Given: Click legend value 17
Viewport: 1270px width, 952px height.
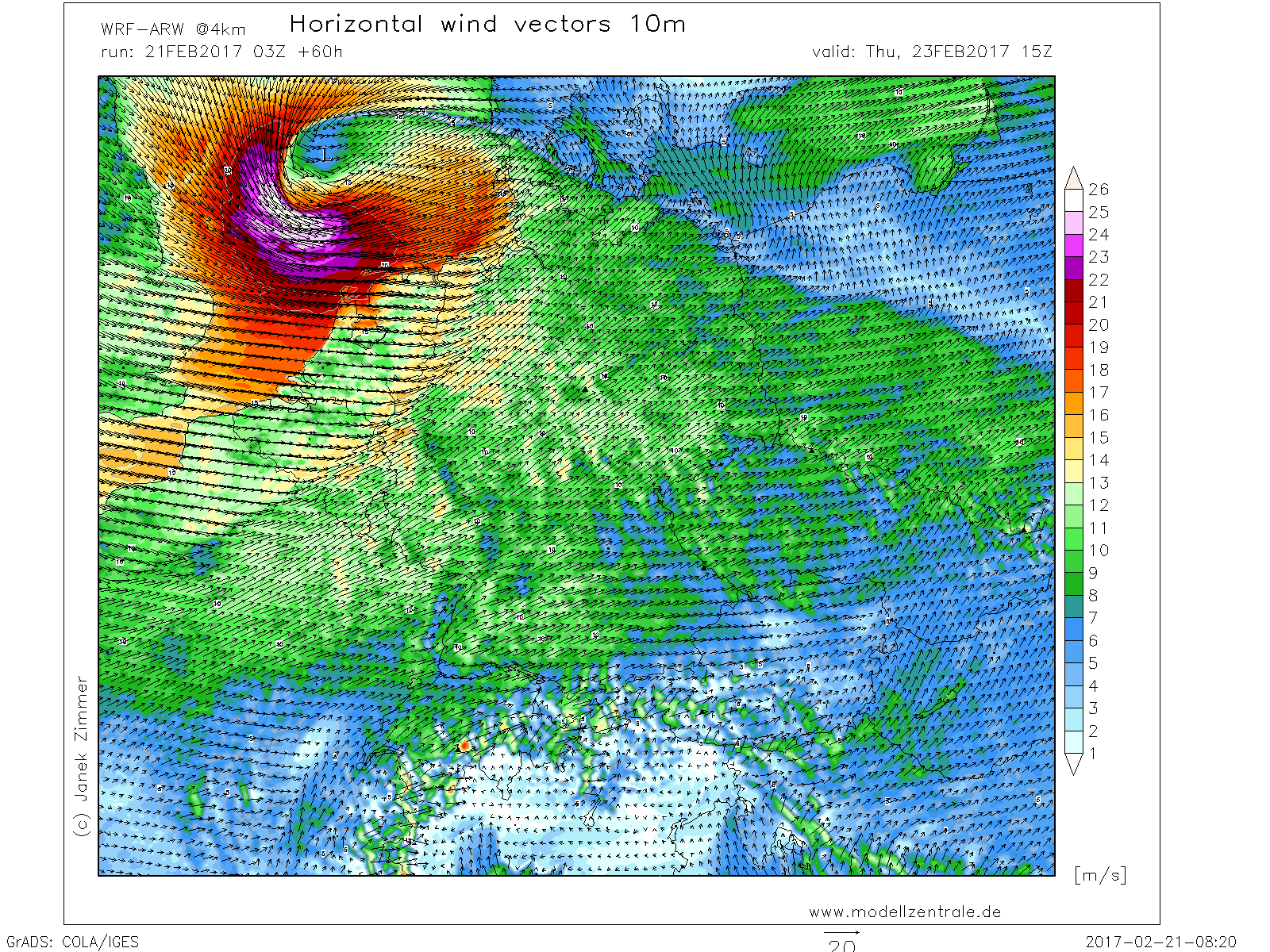Looking at the screenshot, I should tap(1099, 392).
